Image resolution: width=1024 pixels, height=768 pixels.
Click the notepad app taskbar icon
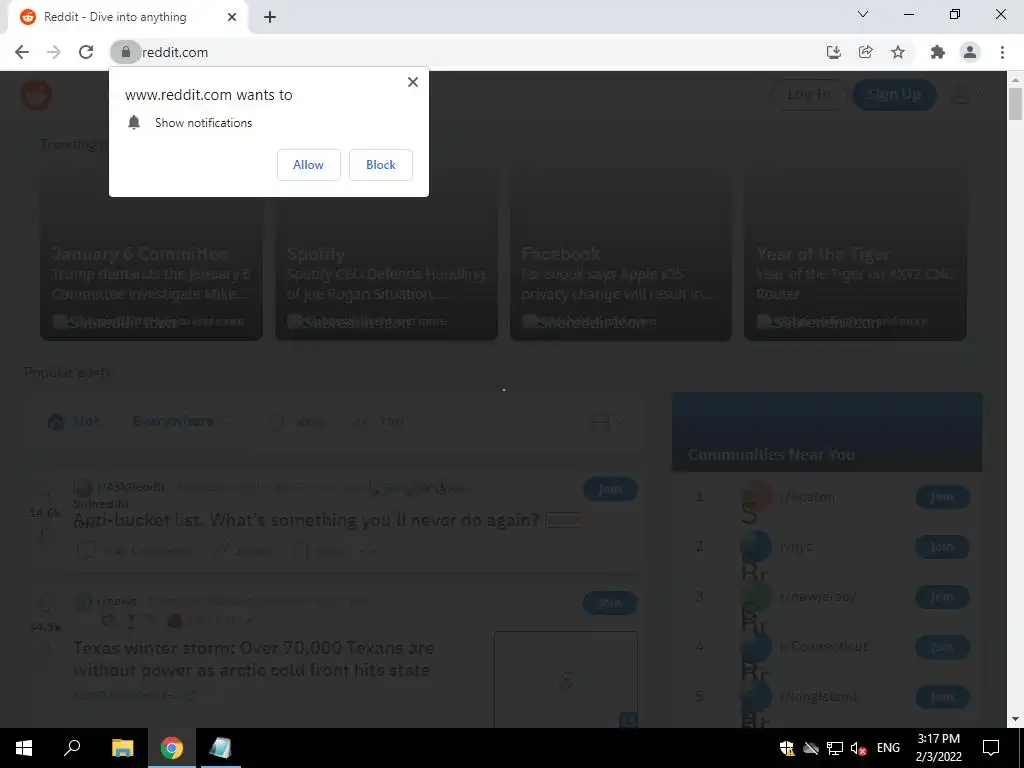(220, 748)
